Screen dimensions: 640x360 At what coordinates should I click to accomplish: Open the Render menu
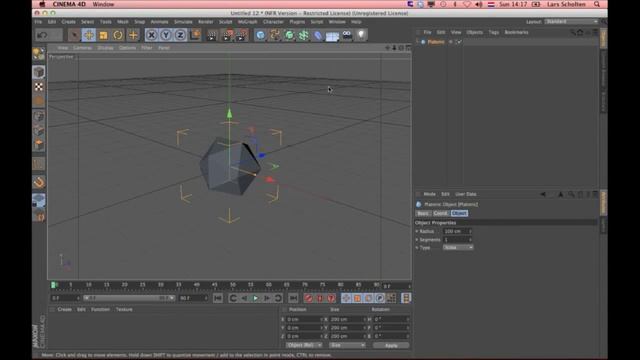point(206,22)
